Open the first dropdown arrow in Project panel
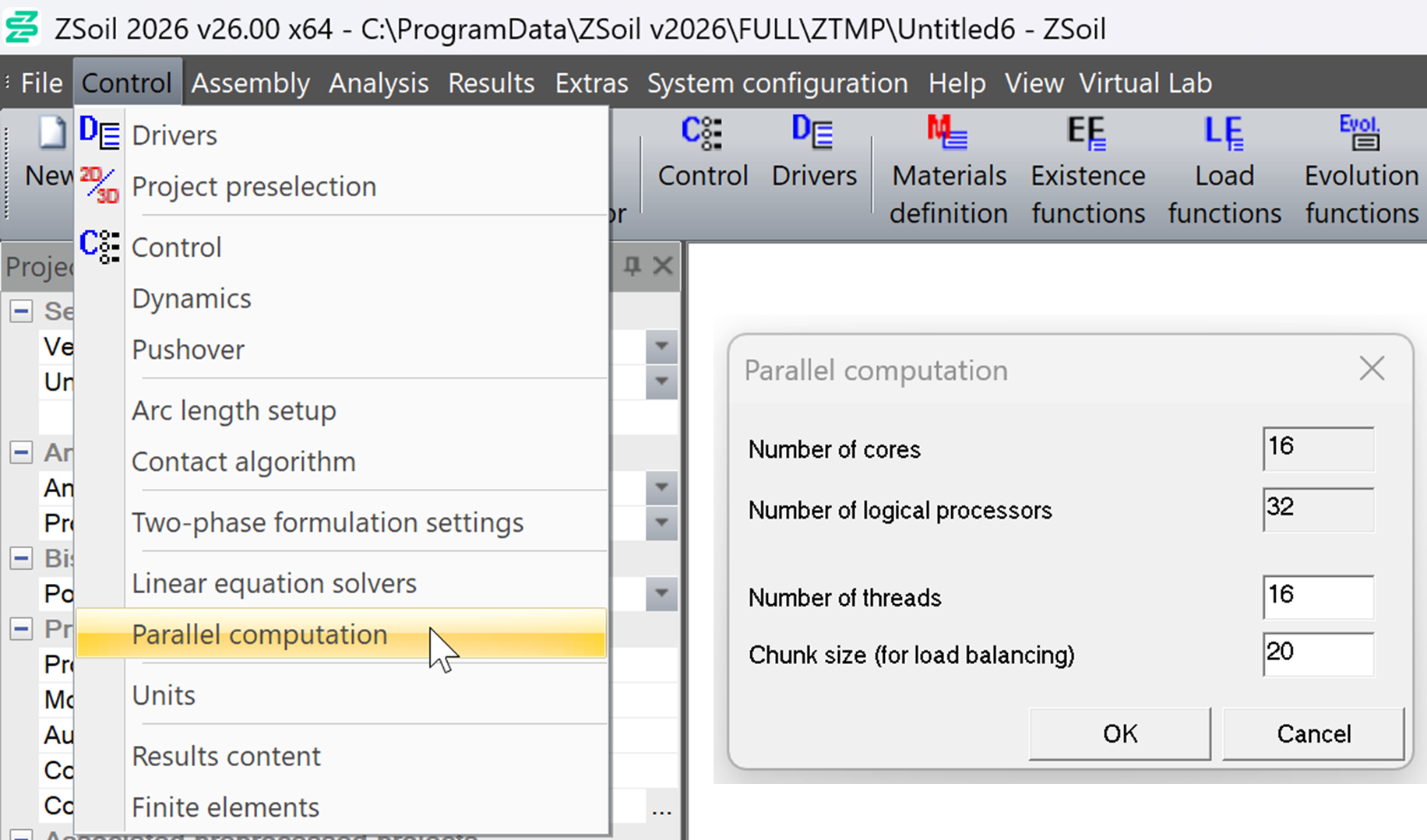 pyautogui.click(x=661, y=346)
